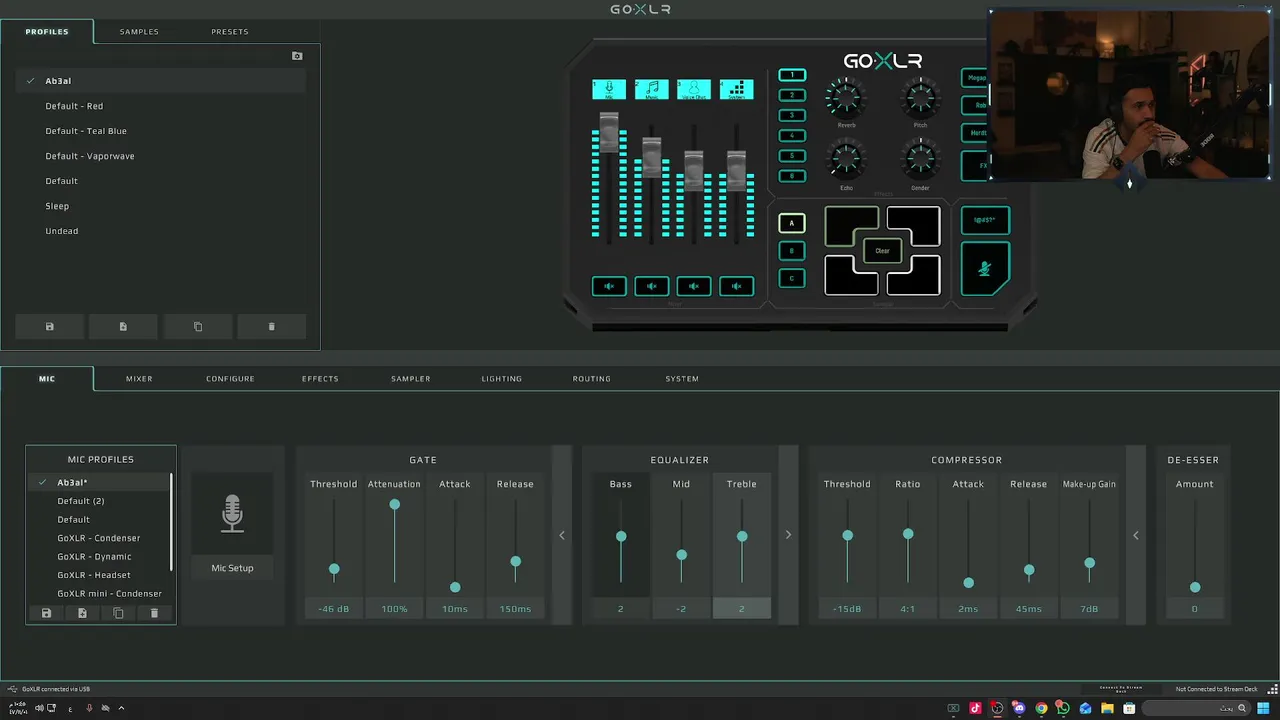Click De-Esser Amount slider handle
Image resolution: width=1280 pixels, height=720 pixels.
click(x=1195, y=587)
